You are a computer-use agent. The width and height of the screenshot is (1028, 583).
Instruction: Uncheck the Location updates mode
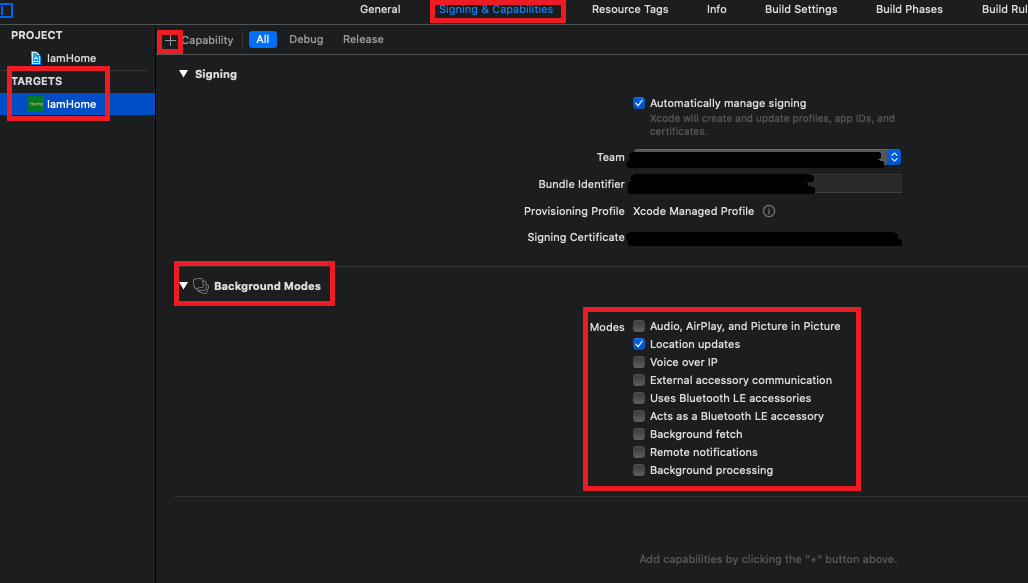(639, 344)
